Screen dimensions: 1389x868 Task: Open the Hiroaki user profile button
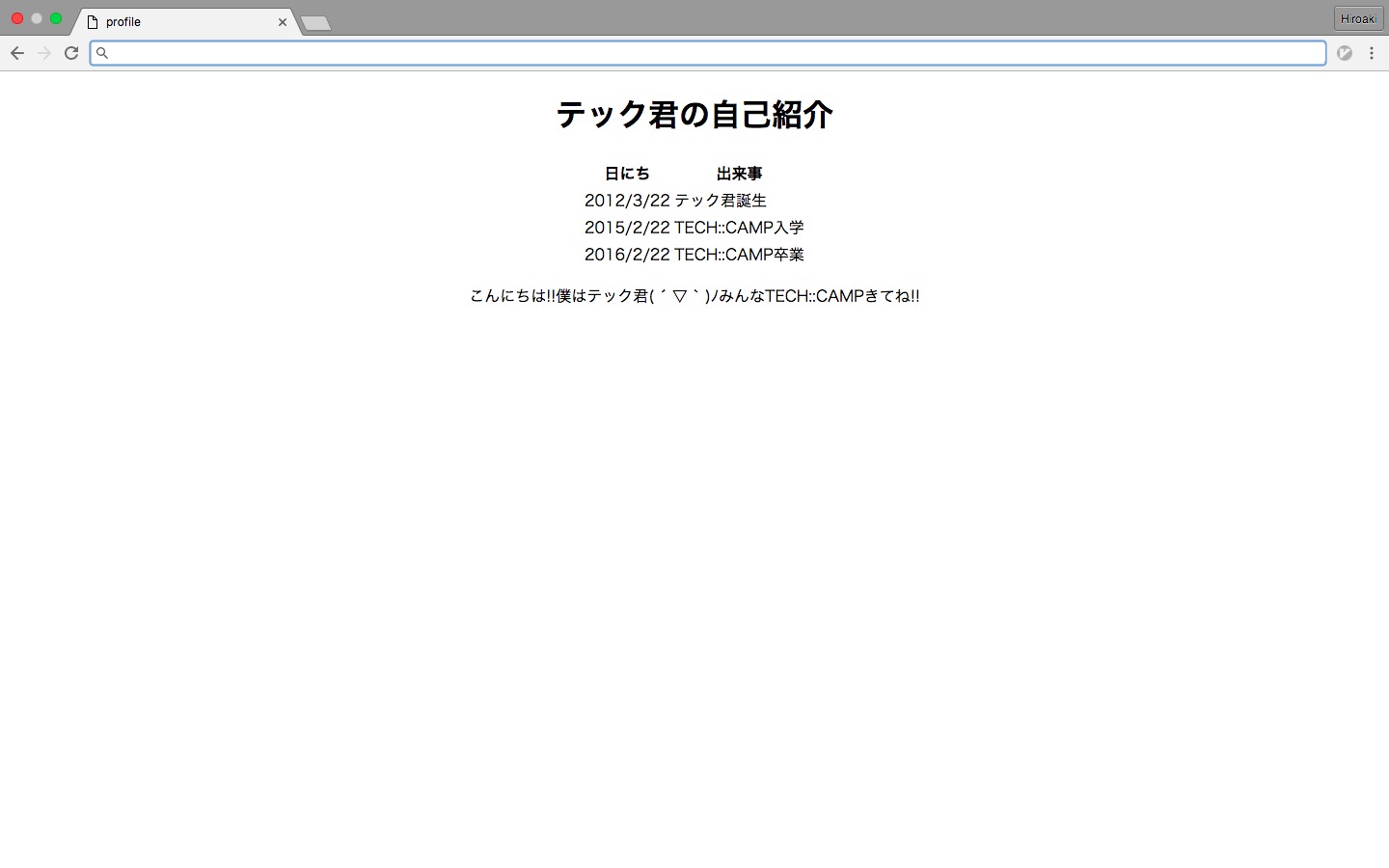pos(1358,18)
